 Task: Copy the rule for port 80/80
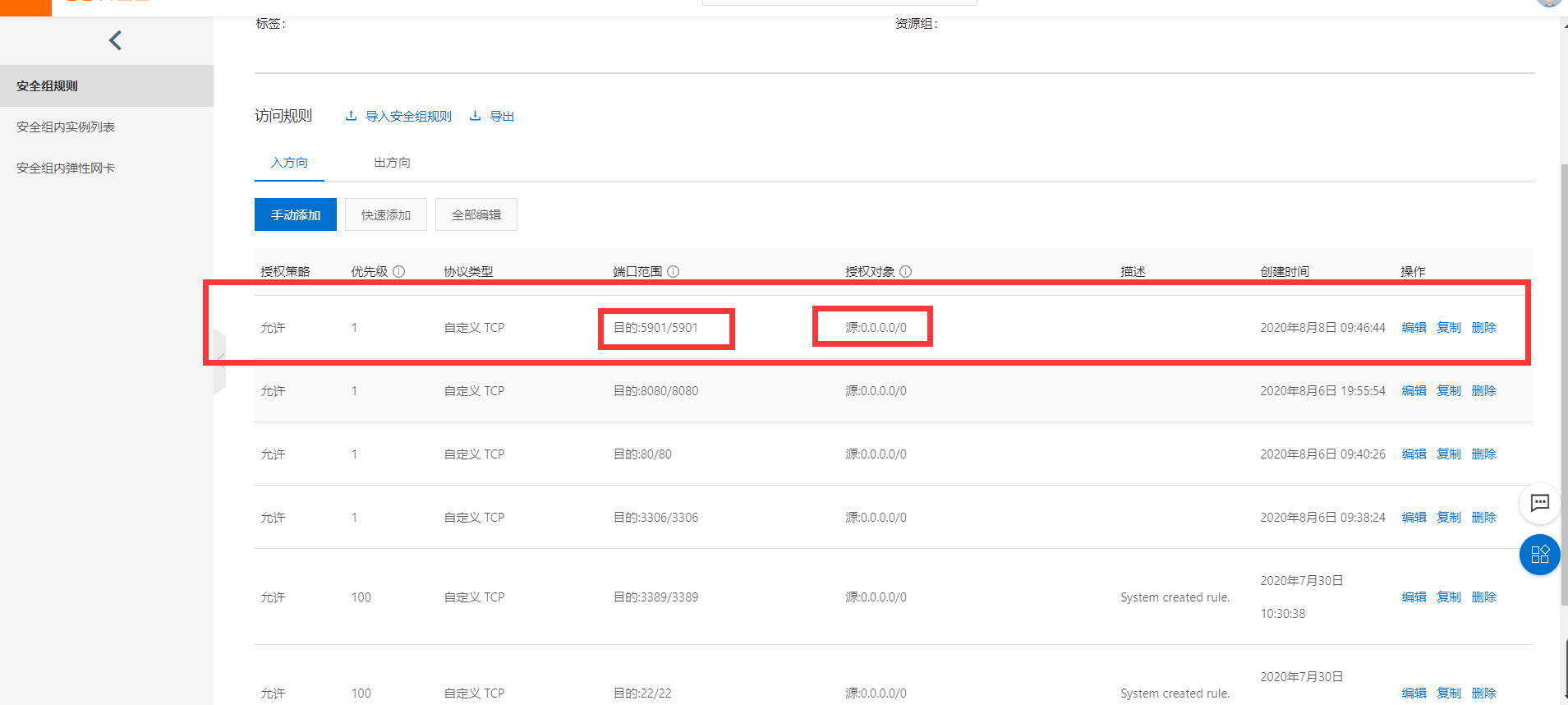coord(1449,454)
